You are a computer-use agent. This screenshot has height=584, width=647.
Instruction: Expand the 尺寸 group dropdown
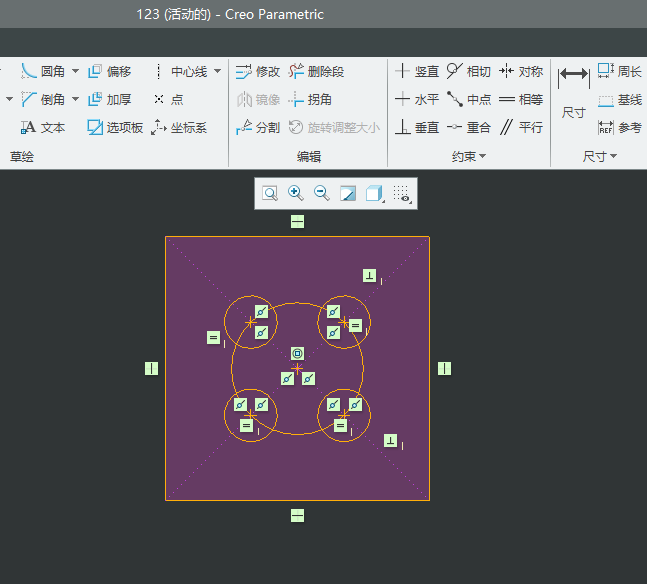[x=600, y=156]
